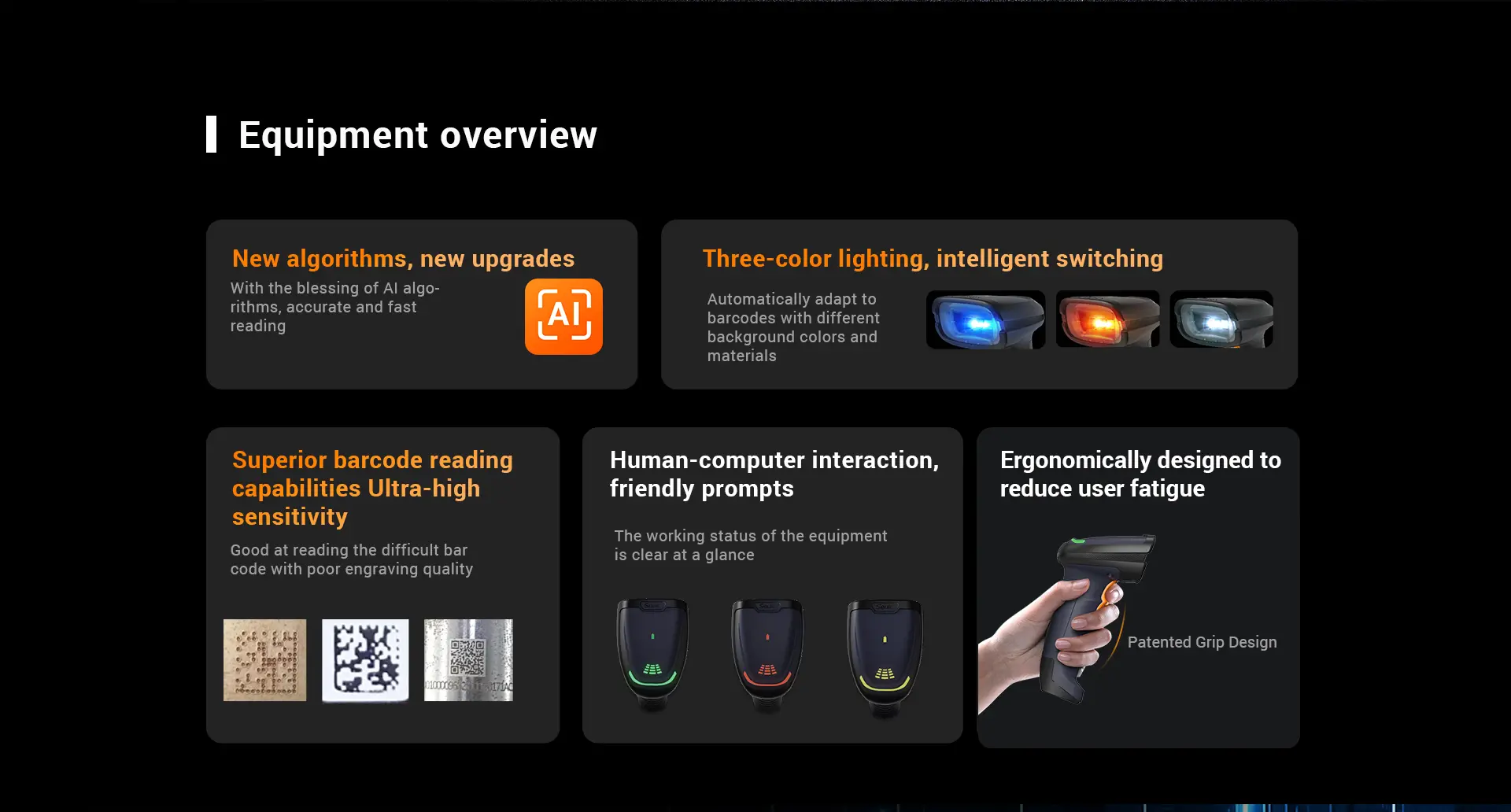Click 'Ergonomically designed to reduce user fatigue' heading
The image size is (1511, 812).
1140,474
